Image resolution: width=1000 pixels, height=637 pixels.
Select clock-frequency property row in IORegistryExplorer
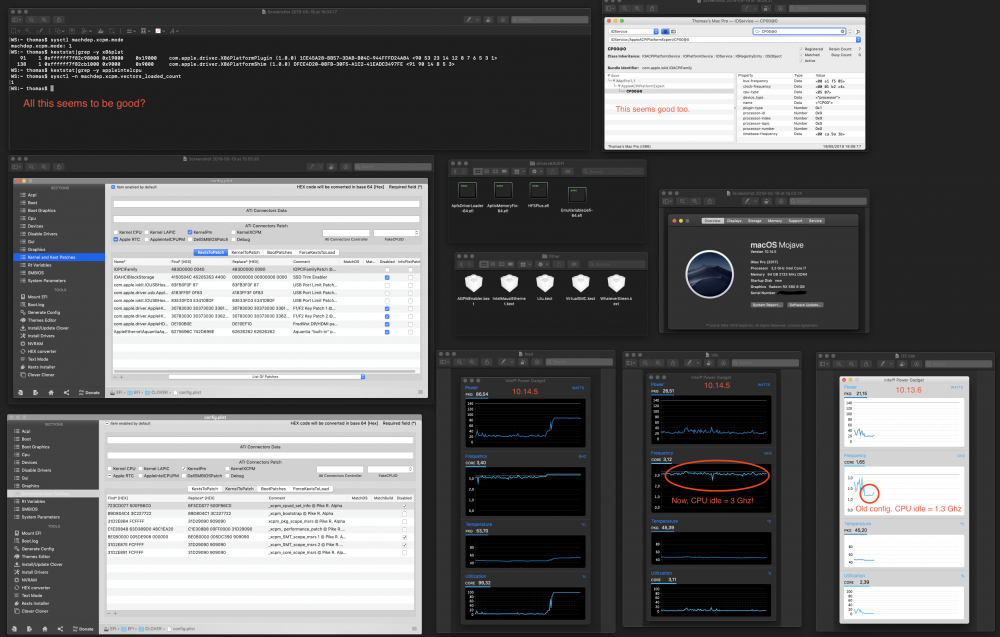click(x=800, y=87)
